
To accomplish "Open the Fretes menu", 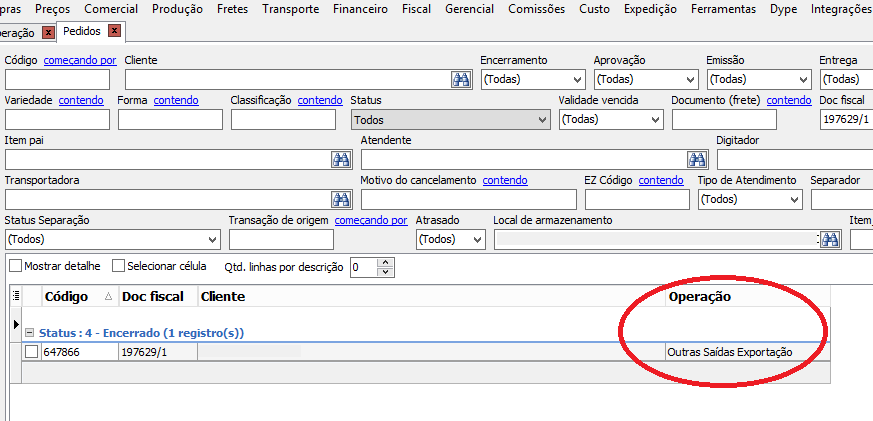I will (x=233, y=9).
